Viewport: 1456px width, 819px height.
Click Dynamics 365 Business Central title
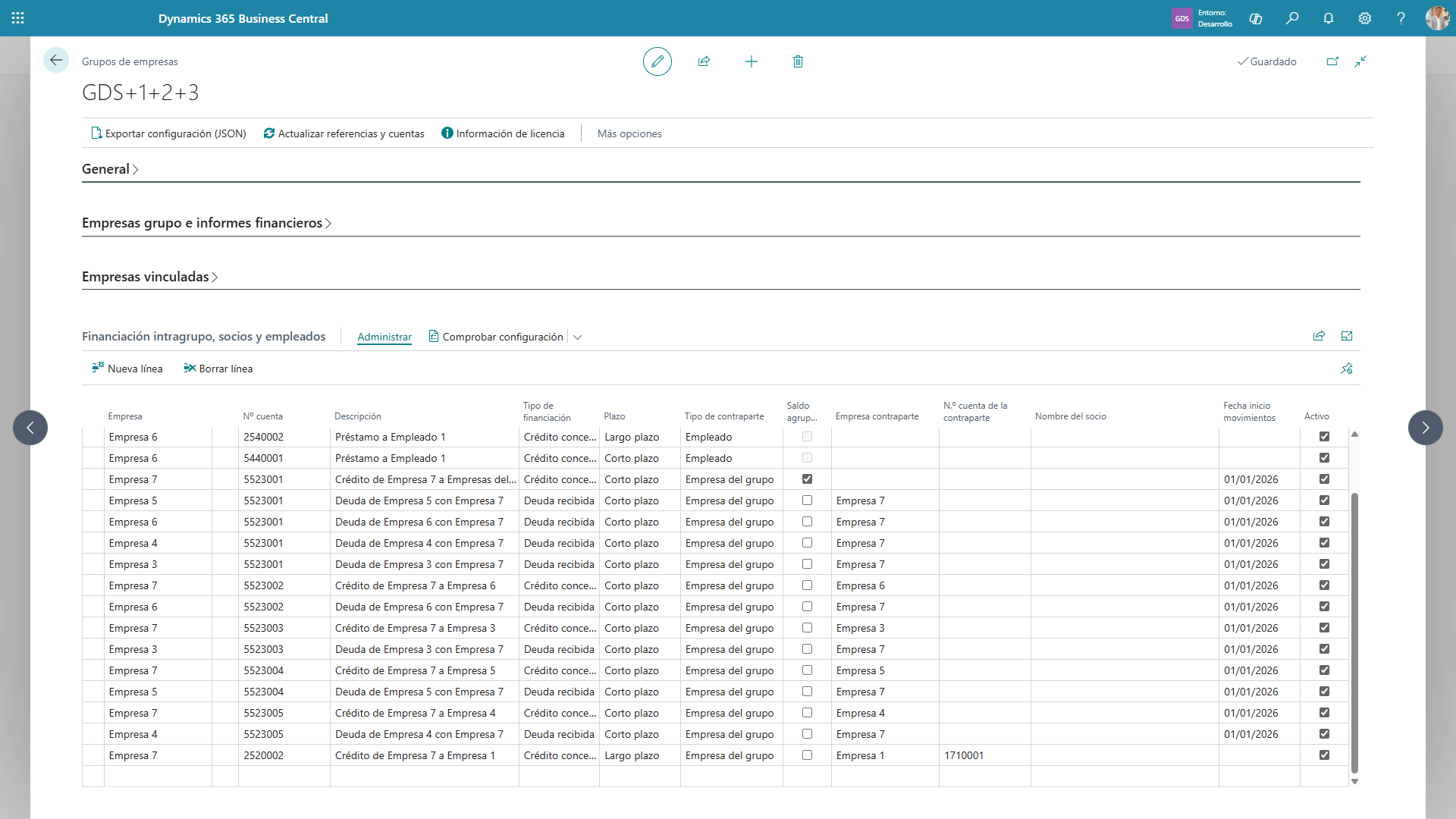pos(243,18)
